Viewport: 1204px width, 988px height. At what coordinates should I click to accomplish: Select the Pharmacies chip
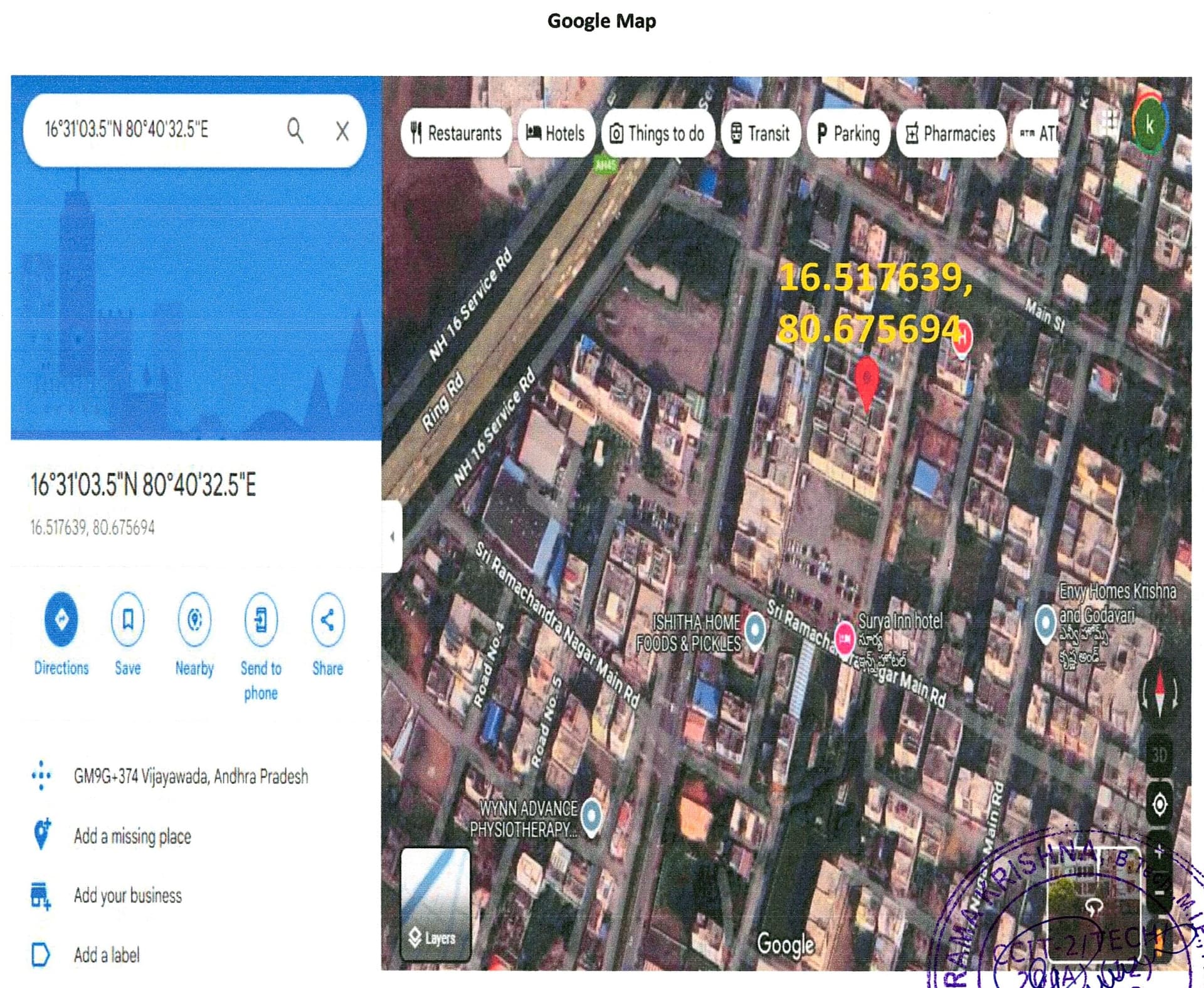(951, 133)
